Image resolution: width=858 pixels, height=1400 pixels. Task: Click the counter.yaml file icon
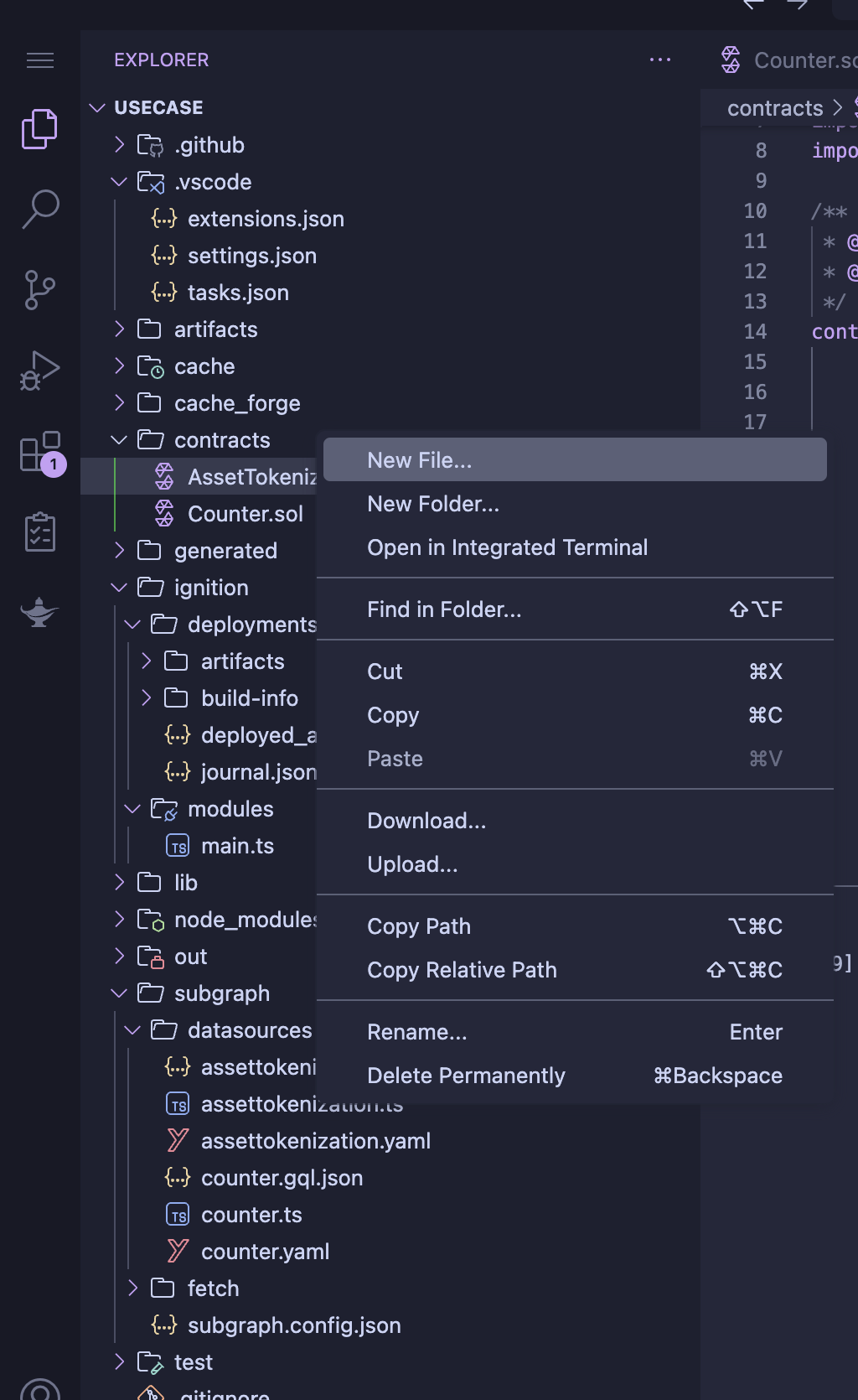178,1252
